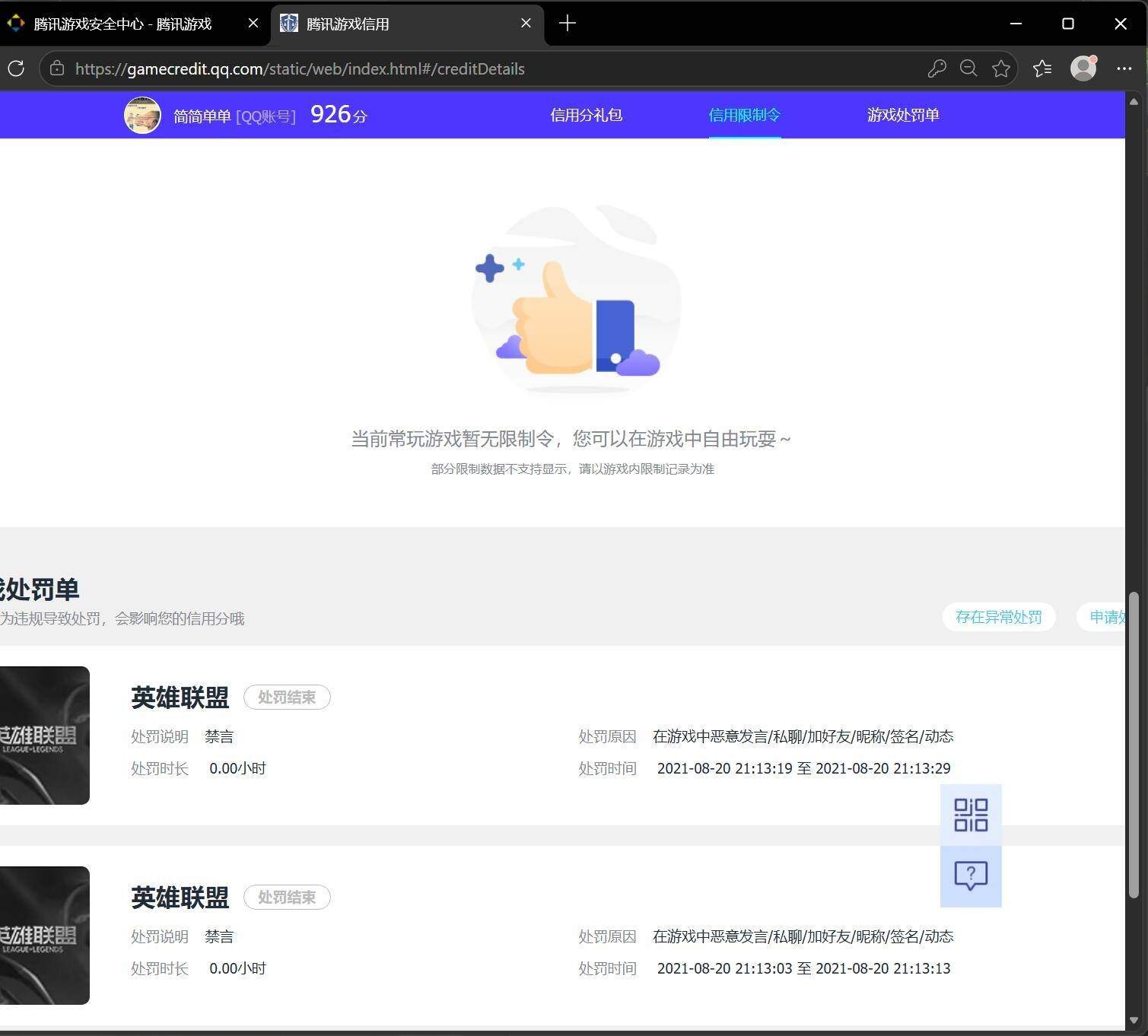The height and width of the screenshot is (1036, 1148).
Task: Click the first 英雄联盟 game thumbnail
Action: [x=44, y=736]
